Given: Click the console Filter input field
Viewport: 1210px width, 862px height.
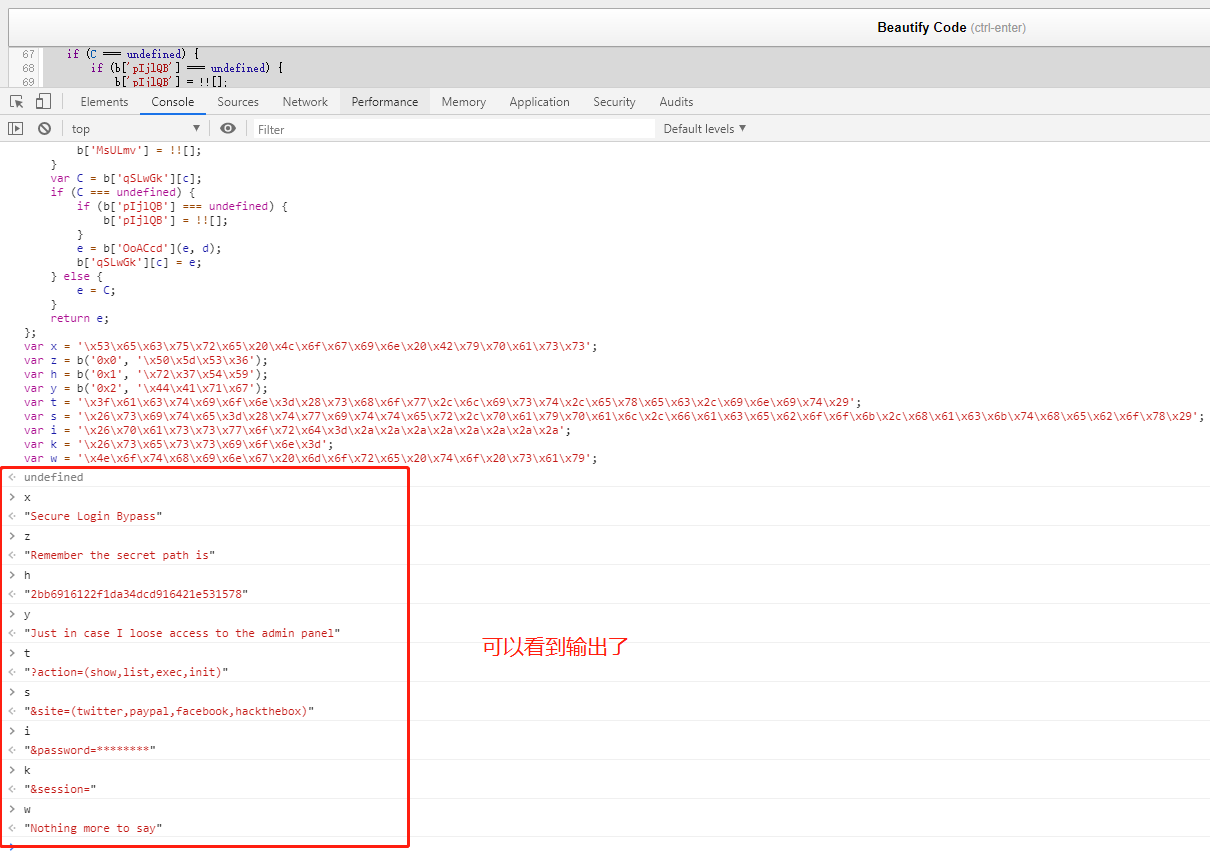Looking at the screenshot, I should 453,129.
